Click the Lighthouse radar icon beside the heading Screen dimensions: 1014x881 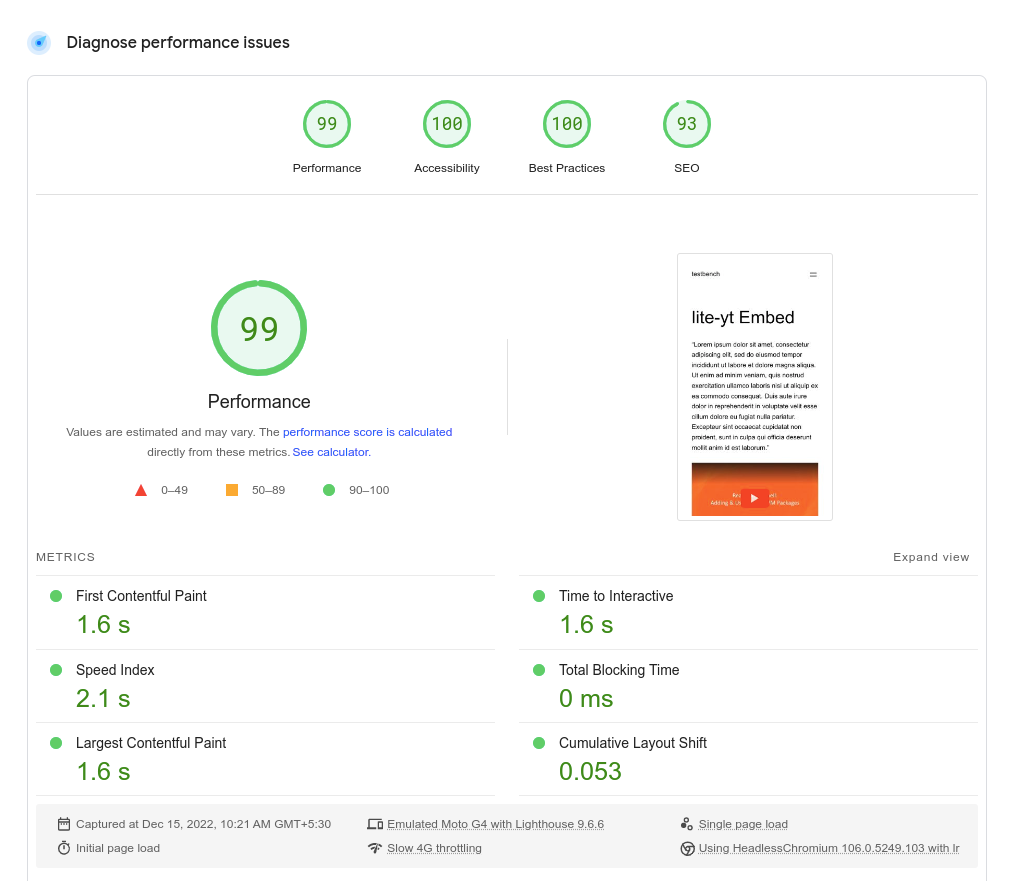pos(39,43)
